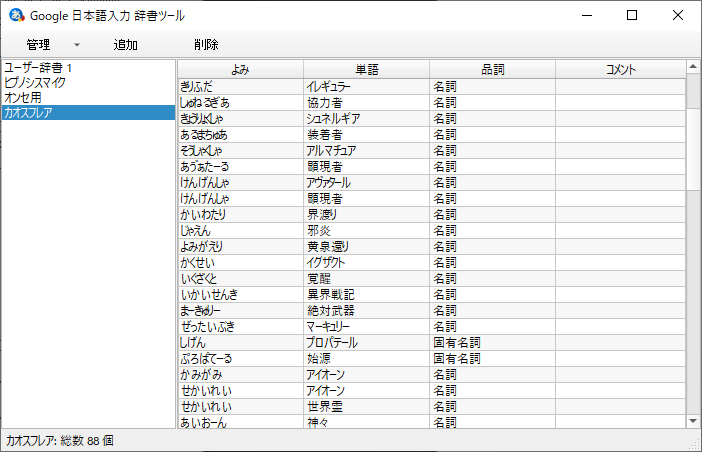702x452 pixels.
Task: Sort by the 品詞 column header
Action: point(492,69)
